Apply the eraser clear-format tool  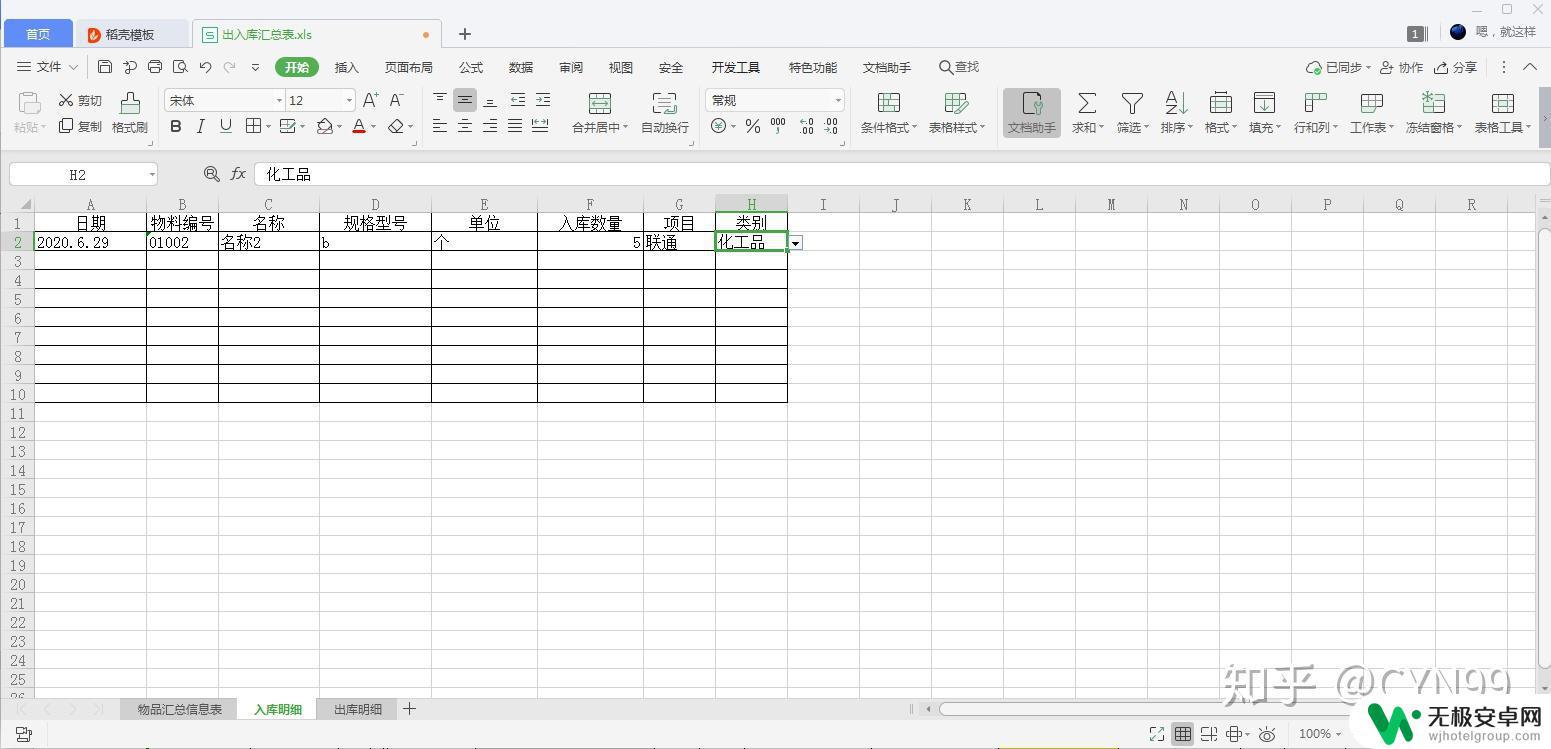coord(396,126)
